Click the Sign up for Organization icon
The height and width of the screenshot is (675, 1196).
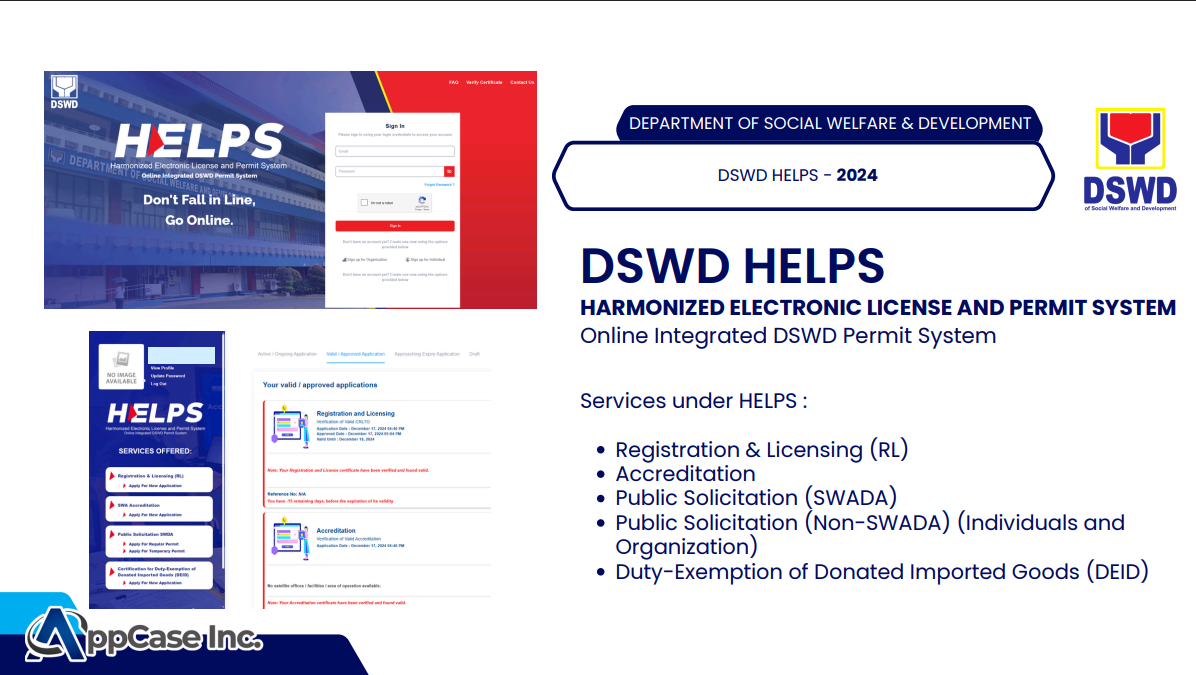(x=344, y=259)
